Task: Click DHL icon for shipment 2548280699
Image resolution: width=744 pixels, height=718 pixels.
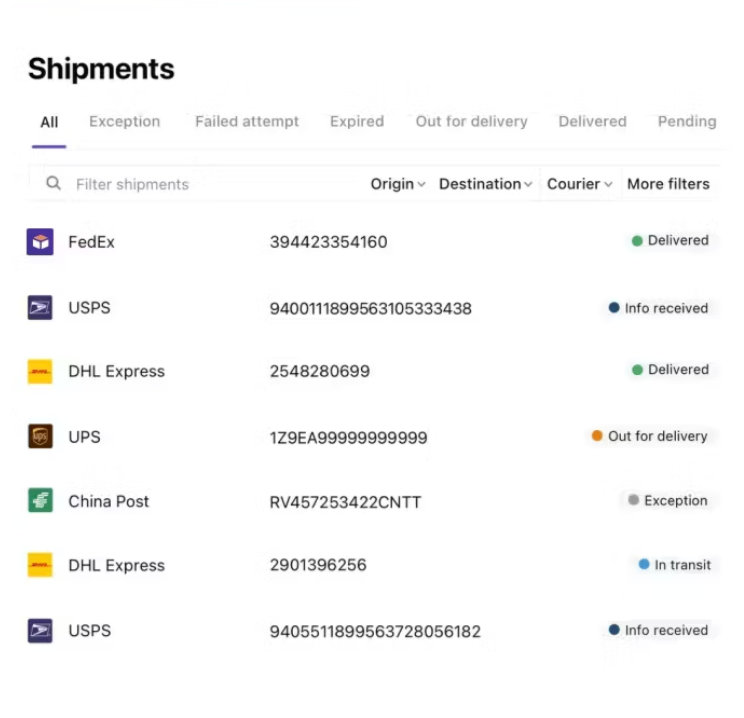Action: click(x=40, y=372)
